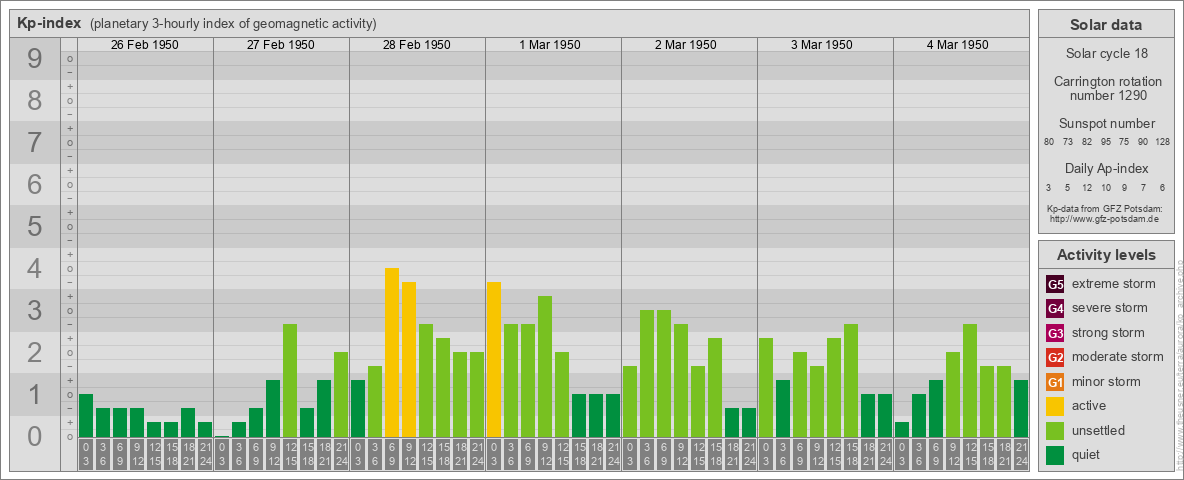Click the 12-15h bar on 27 Feb 1950
This screenshot has height=480, width=1184.
coord(290,380)
